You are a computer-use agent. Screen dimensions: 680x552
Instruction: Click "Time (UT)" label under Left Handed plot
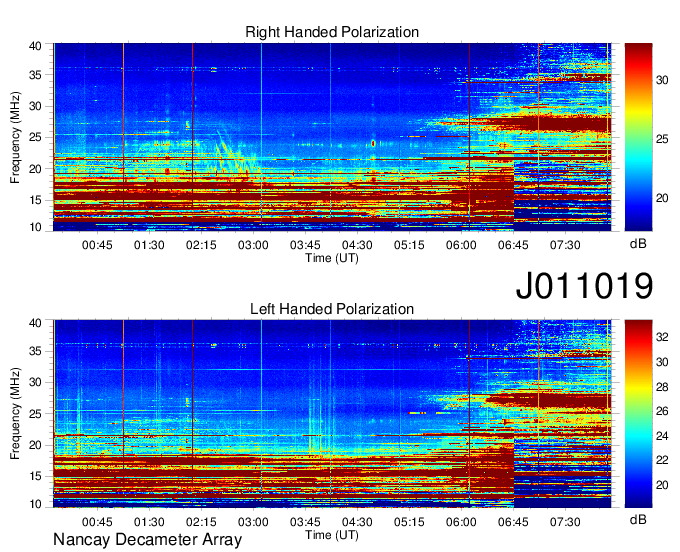click(332, 535)
